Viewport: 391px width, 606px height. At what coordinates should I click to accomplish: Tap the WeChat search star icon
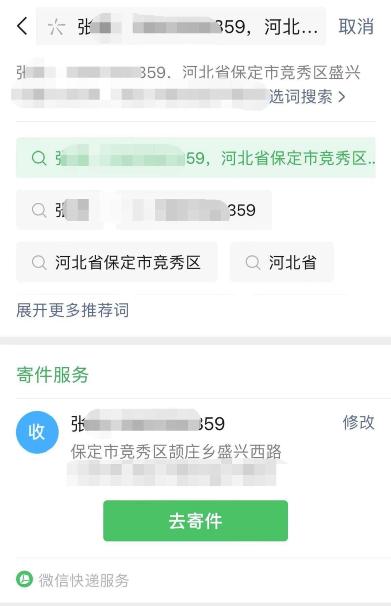point(56,27)
